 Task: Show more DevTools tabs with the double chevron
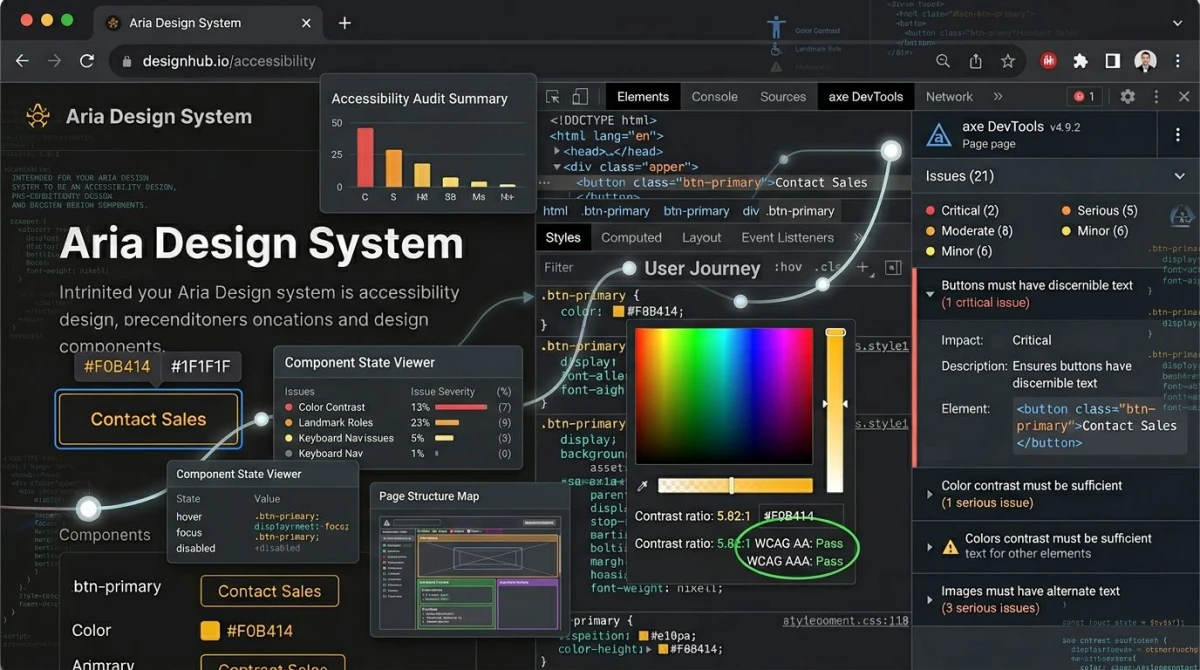pyautogui.click(x=998, y=97)
